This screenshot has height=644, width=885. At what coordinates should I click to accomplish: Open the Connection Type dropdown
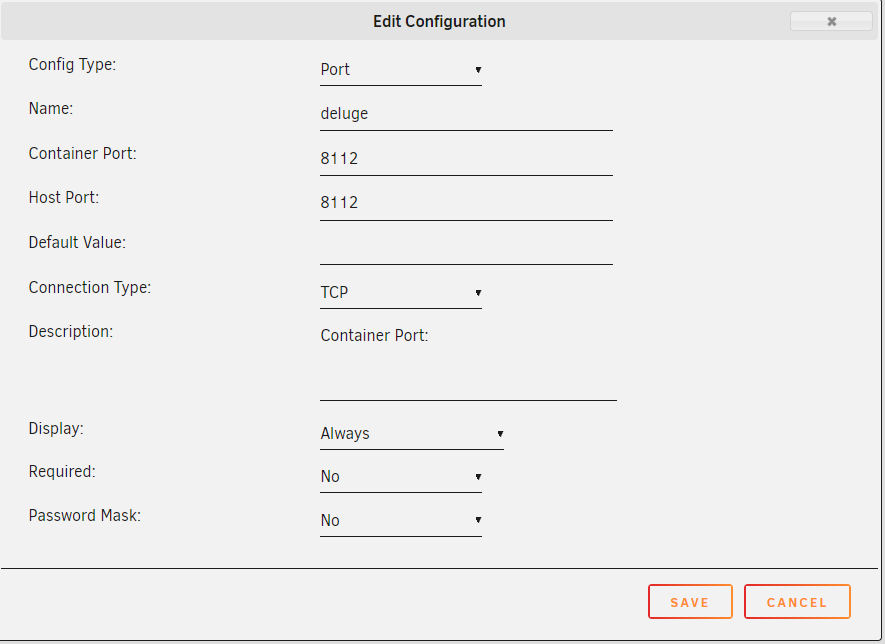coord(401,292)
